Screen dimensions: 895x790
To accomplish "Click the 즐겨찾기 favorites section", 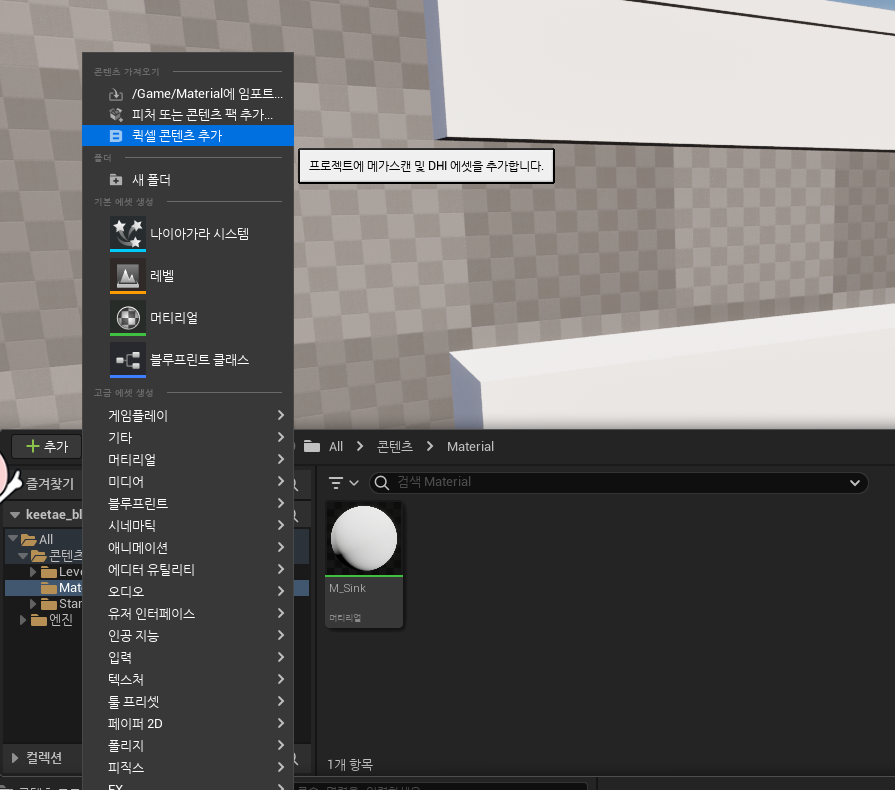I will tap(50, 483).
